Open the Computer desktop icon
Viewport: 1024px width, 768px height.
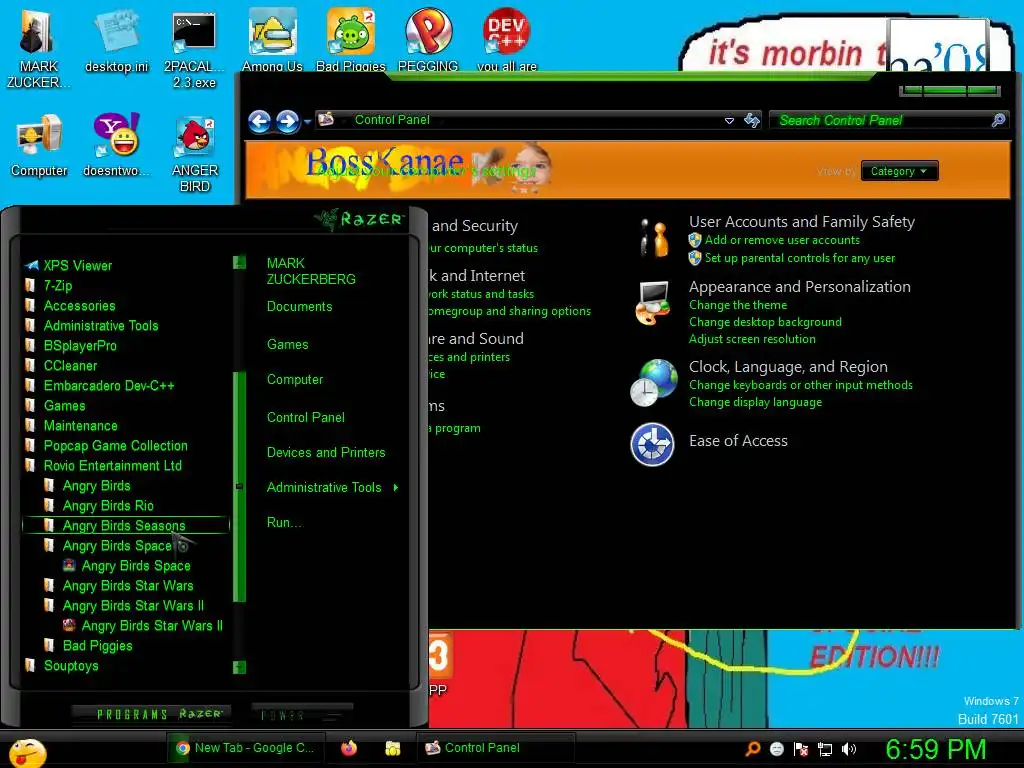pos(39,145)
